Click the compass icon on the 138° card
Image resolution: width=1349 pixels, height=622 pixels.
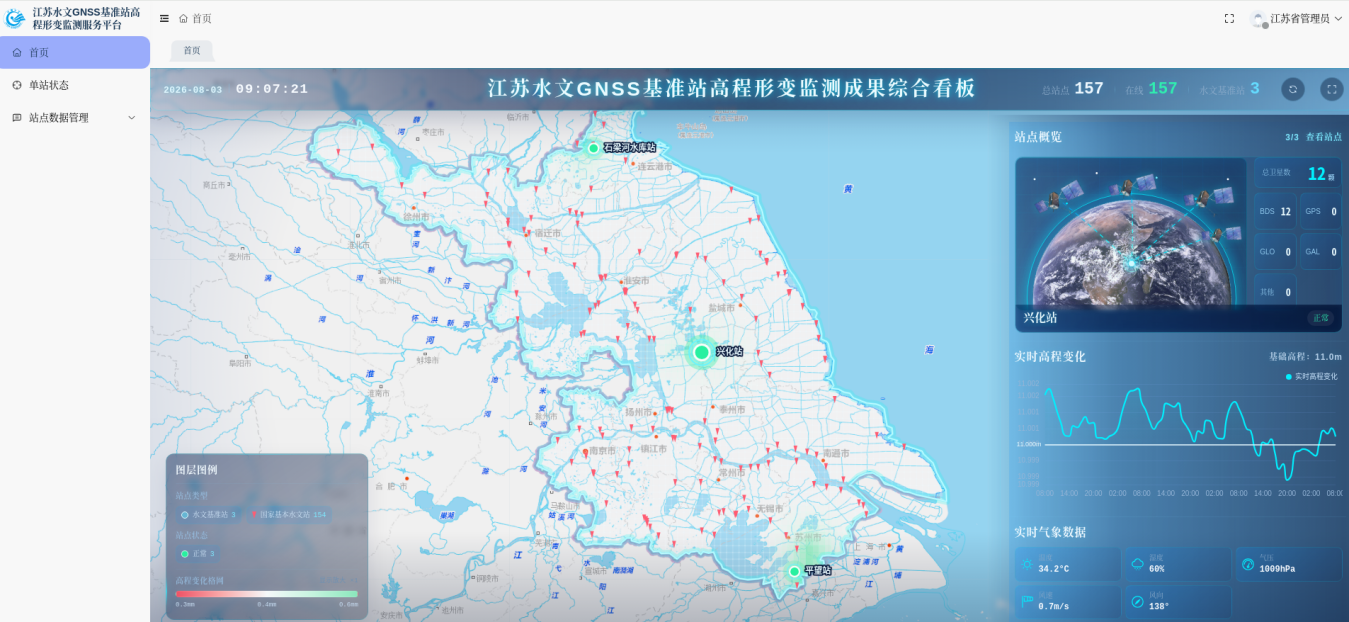[1137, 601]
